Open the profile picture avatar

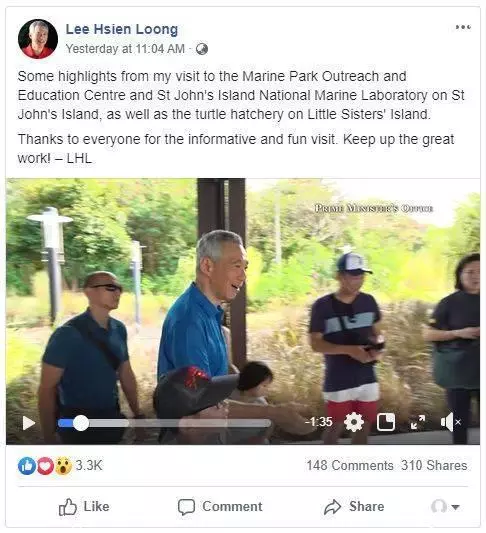38,39
